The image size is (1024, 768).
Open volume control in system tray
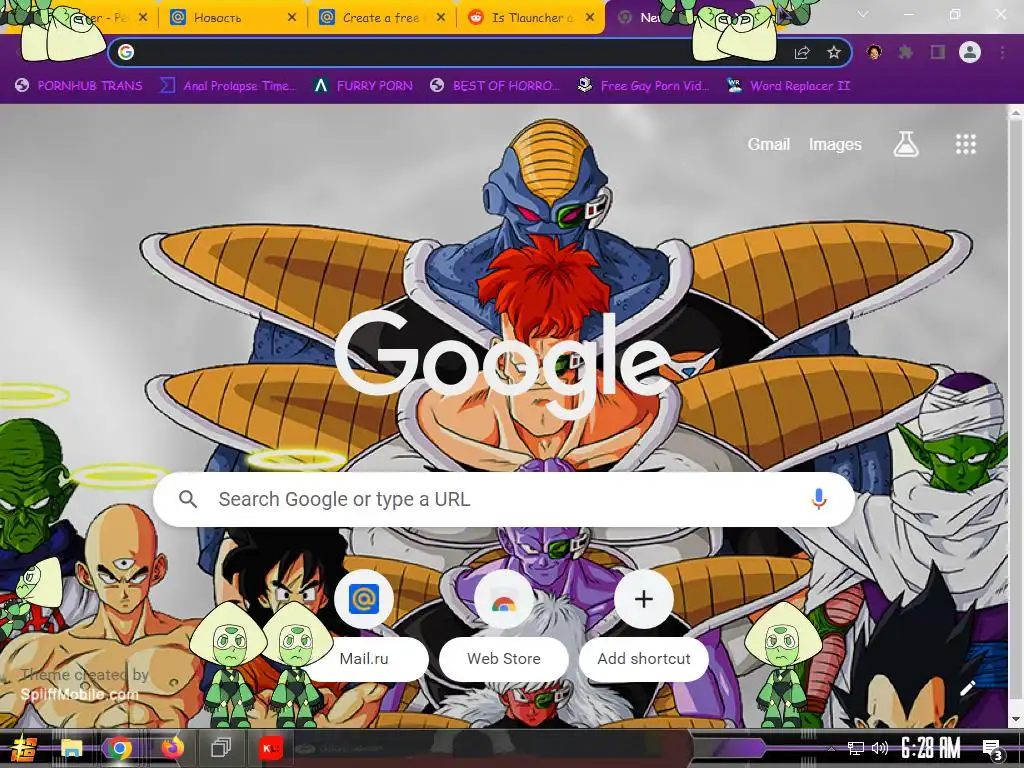(x=880, y=748)
